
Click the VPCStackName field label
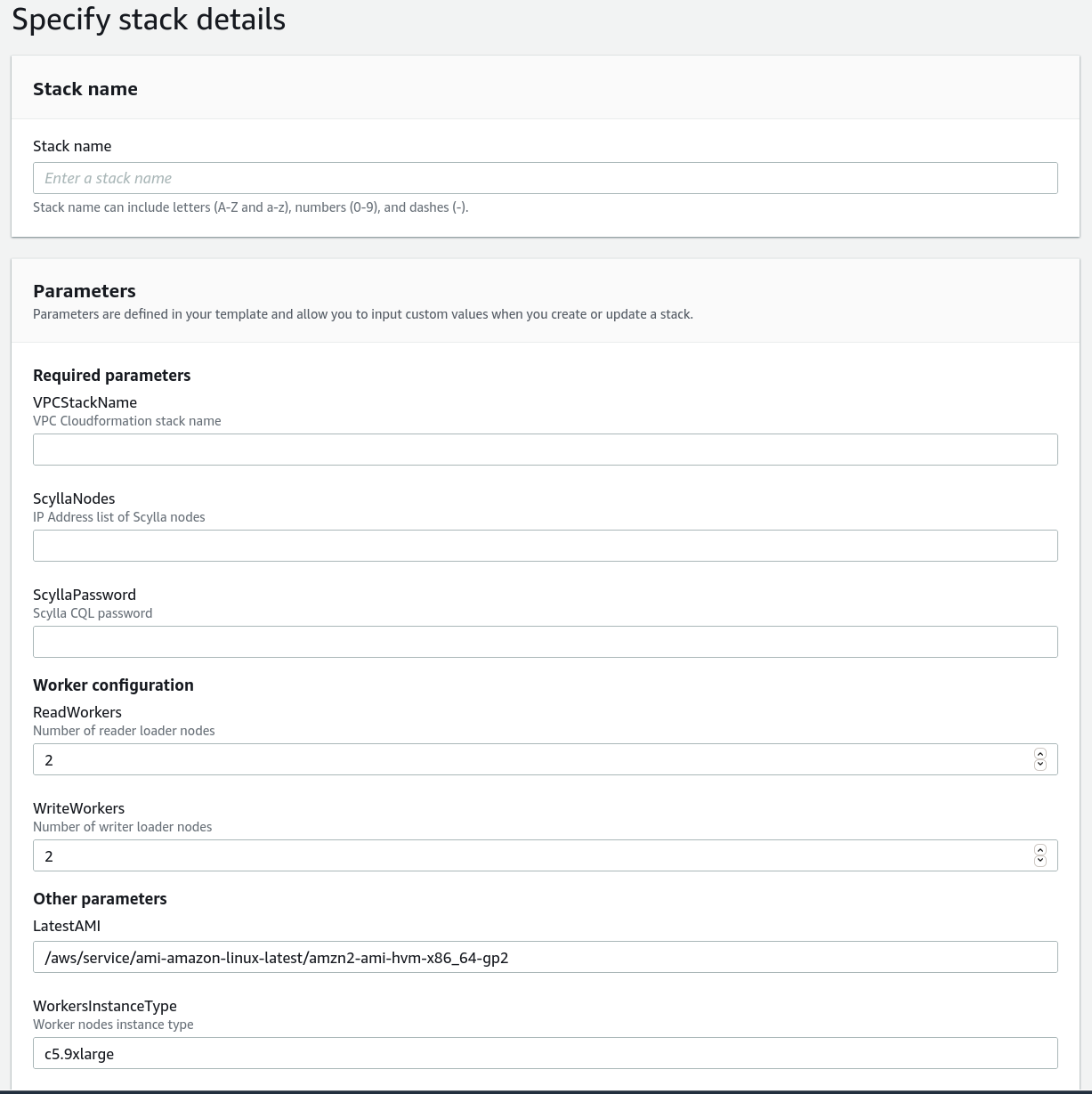tap(85, 402)
